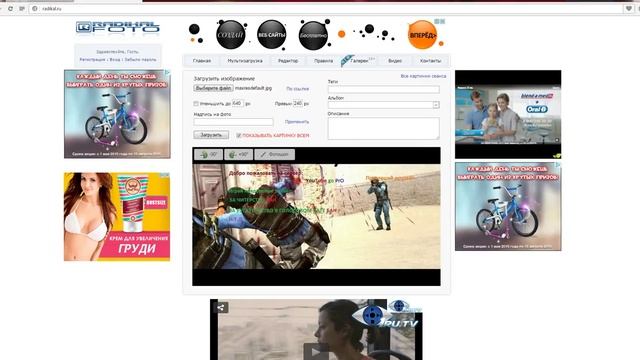
Task: Click the 'Надпись на фото' caption field
Action: pyautogui.click(x=233, y=122)
